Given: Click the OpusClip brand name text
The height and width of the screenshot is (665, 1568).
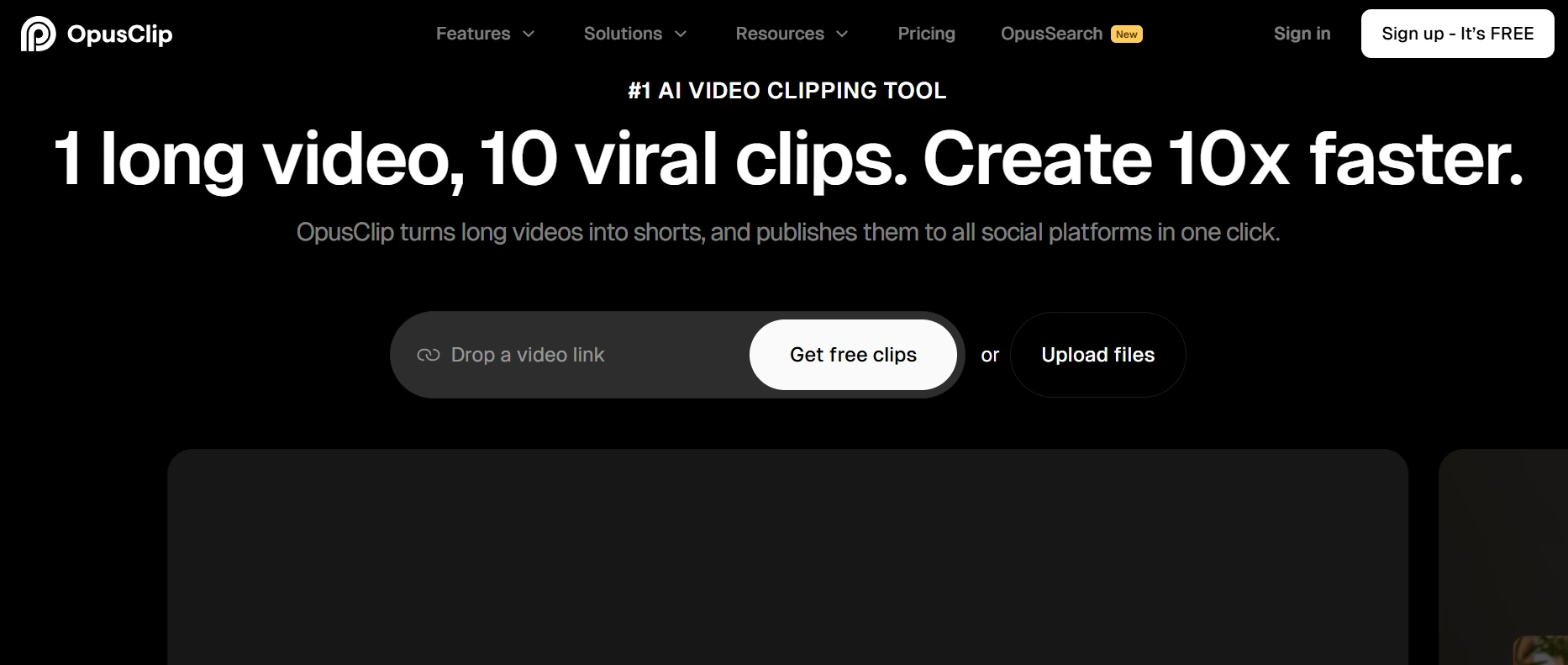Looking at the screenshot, I should [x=120, y=34].
